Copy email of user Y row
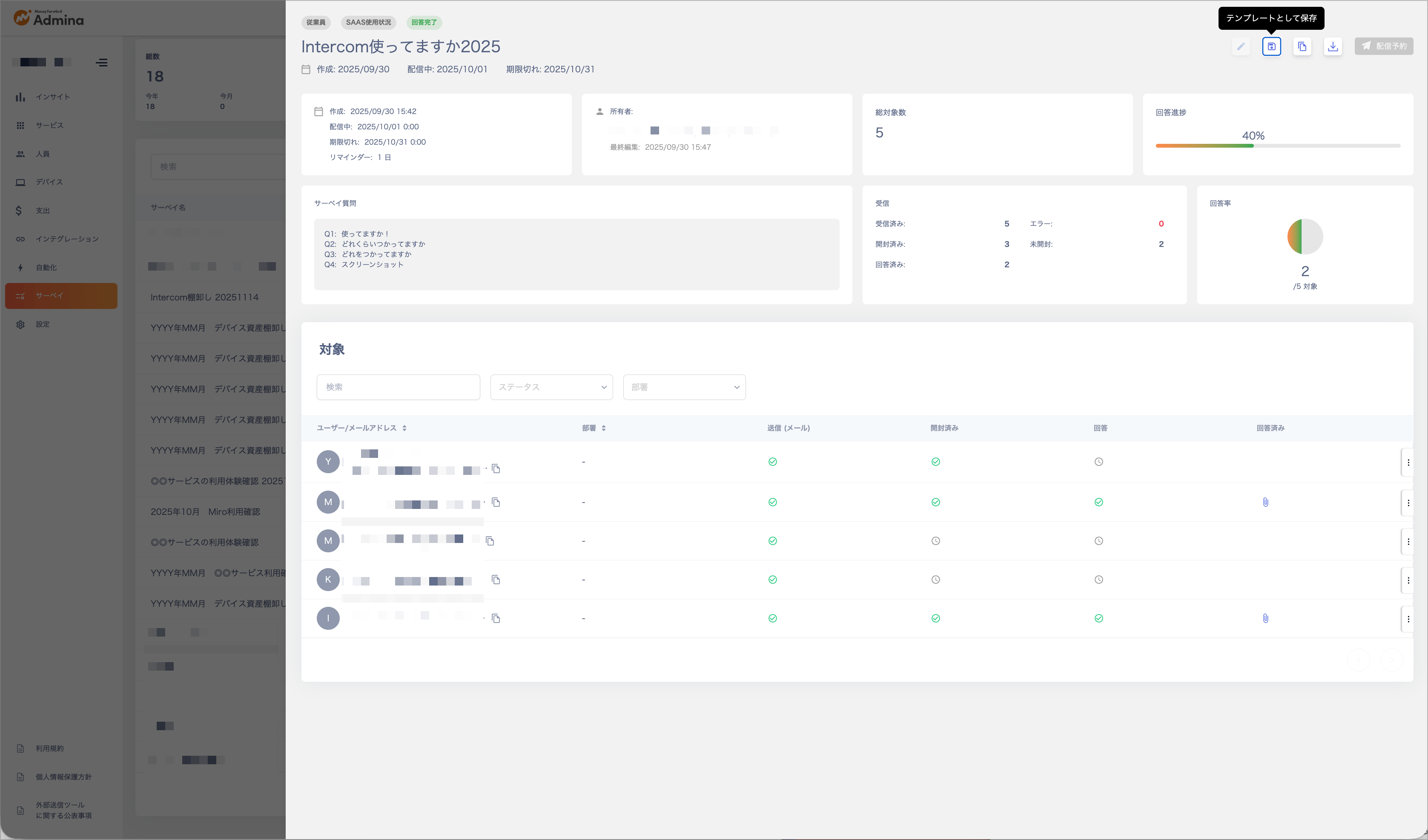The image size is (1428, 840). 496,469
